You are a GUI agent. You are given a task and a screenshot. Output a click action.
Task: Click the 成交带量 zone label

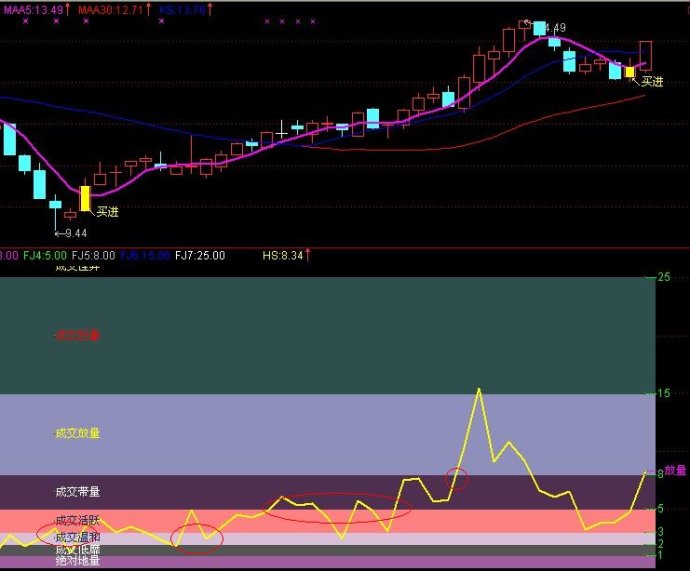pyautogui.click(x=77, y=492)
